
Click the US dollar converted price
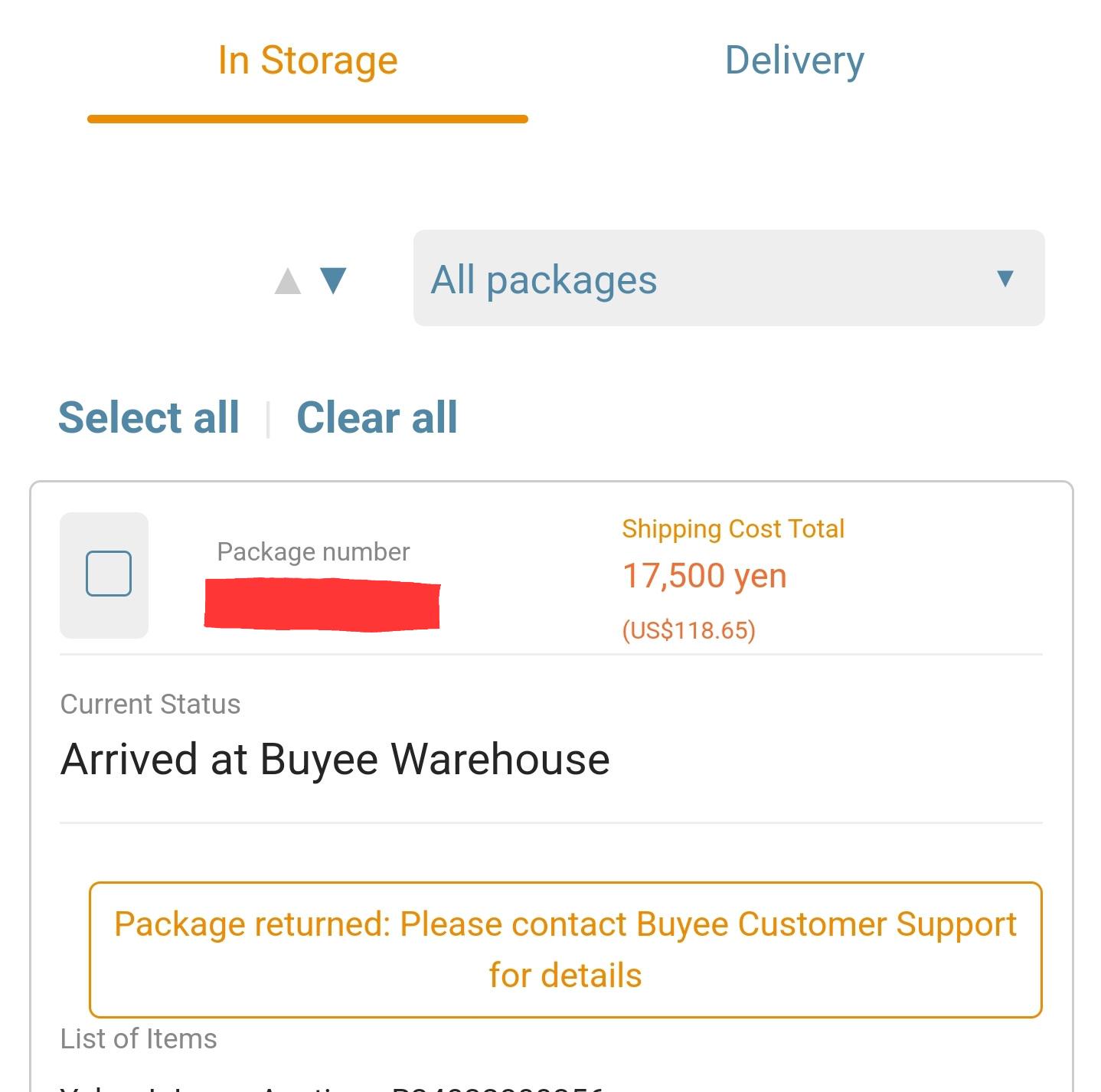pos(689,630)
